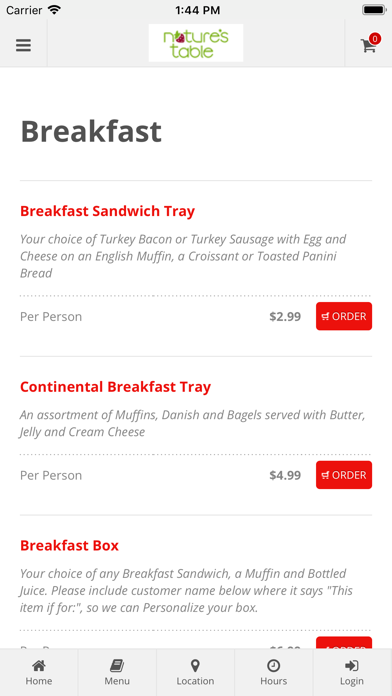Select the $4.99 price text

point(285,475)
